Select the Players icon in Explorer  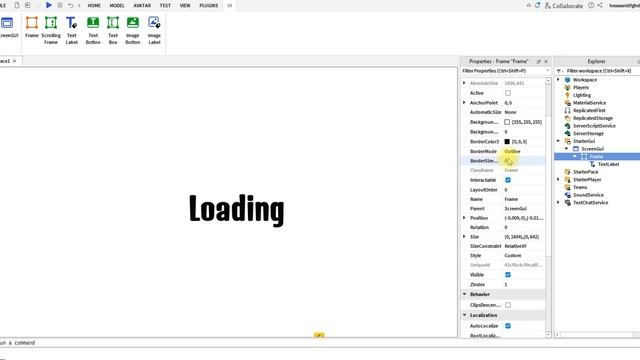click(567, 87)
